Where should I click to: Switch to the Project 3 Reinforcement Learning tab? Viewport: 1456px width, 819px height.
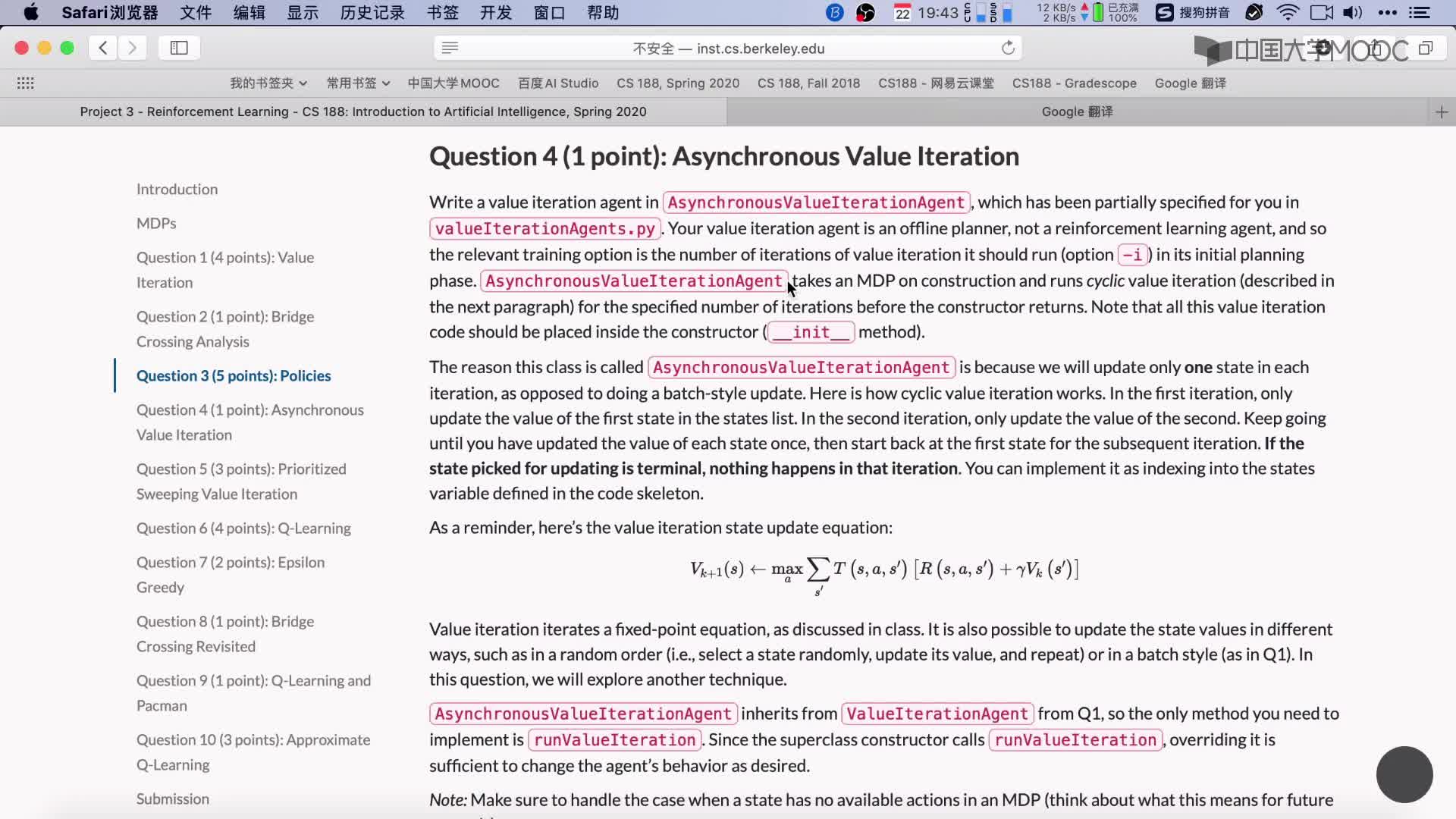pos(363,112)
